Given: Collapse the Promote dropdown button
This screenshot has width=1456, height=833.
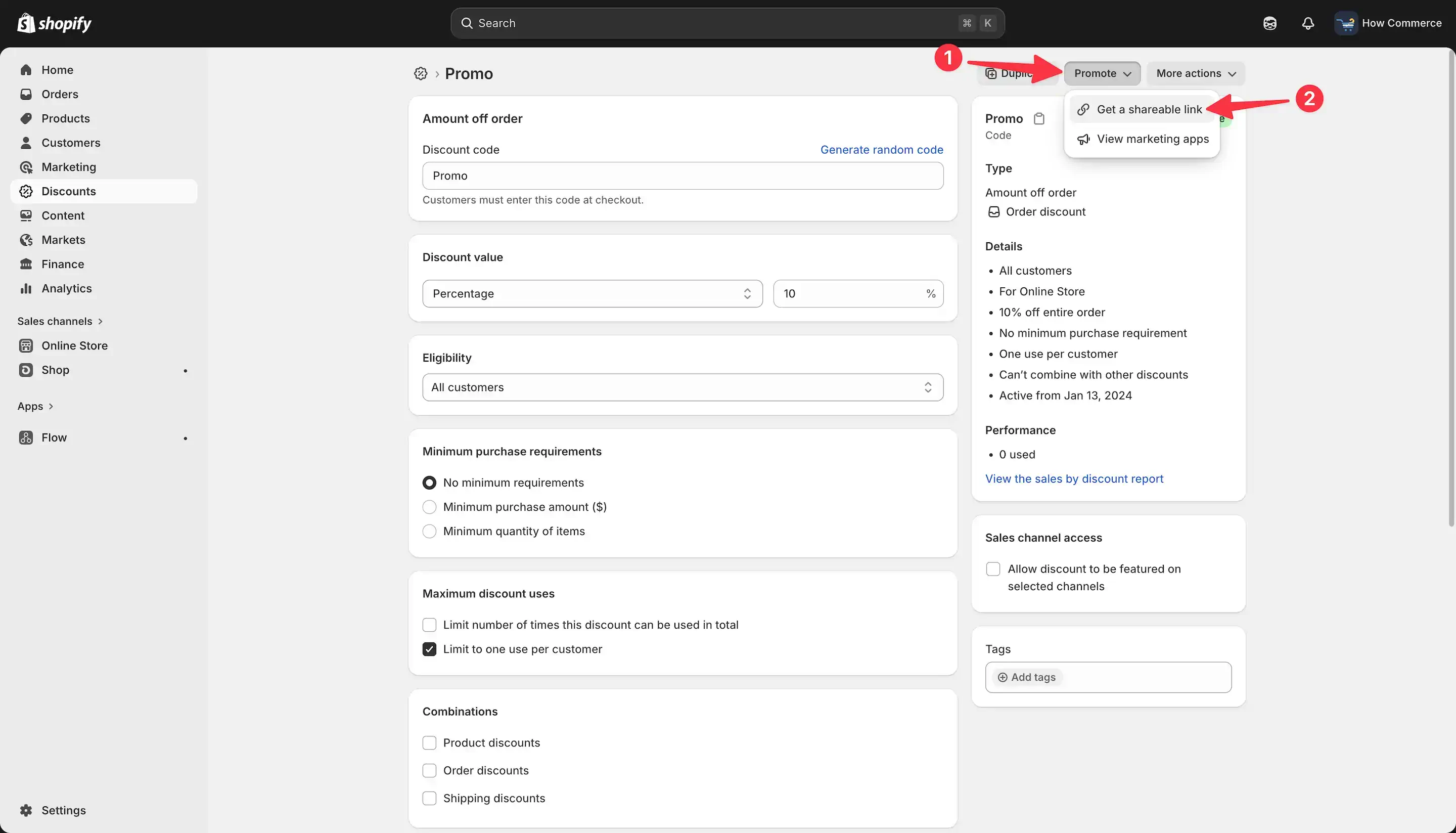Looking at the screenshot, I should [1102, 73].
